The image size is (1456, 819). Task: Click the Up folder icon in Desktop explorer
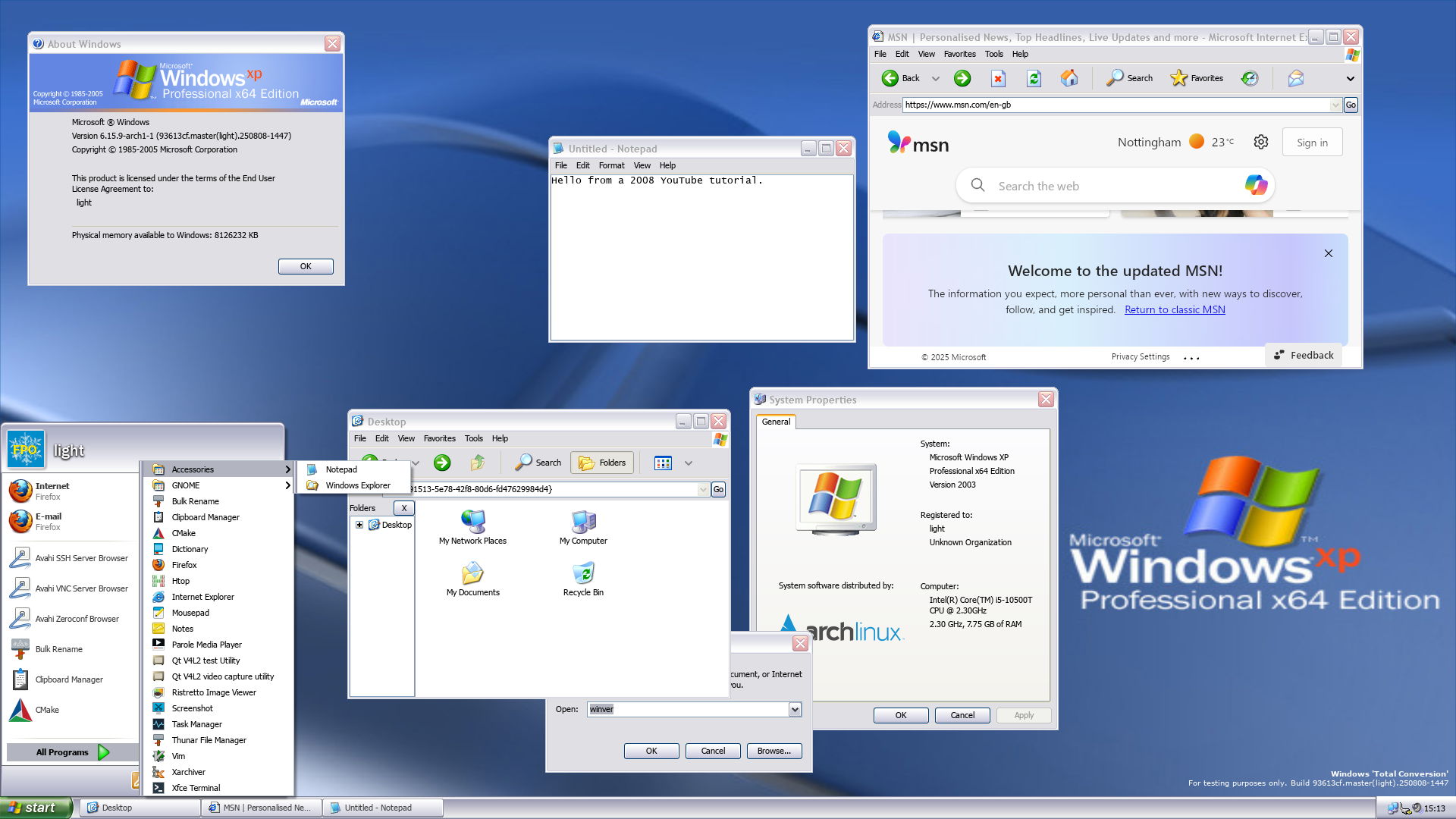[478, 463]
